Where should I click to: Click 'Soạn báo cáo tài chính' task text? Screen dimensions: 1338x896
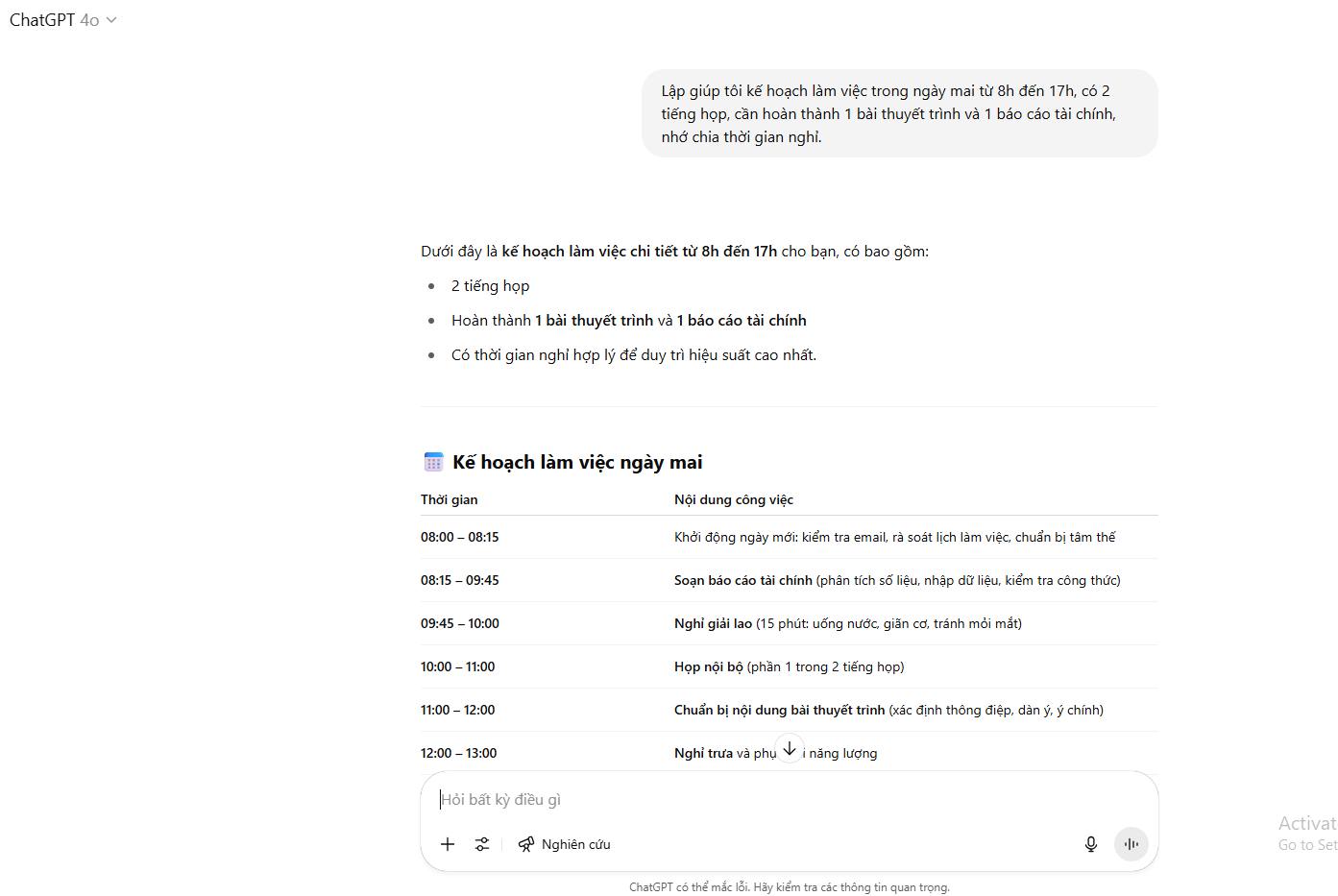point(743,580)
